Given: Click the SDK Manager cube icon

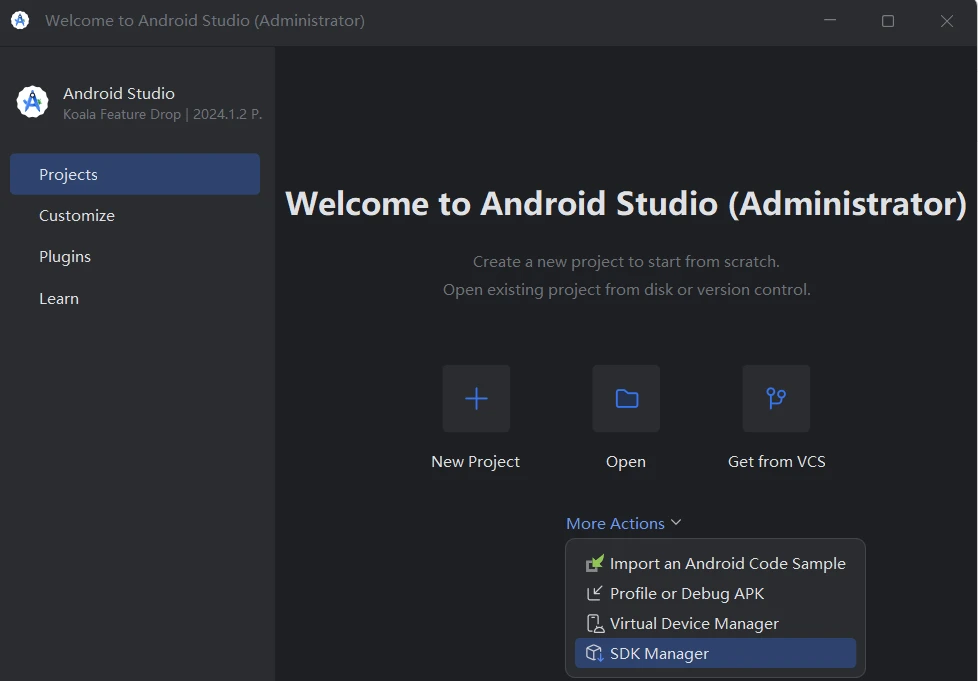Looking at the screenshot, I should coord(594,653).
